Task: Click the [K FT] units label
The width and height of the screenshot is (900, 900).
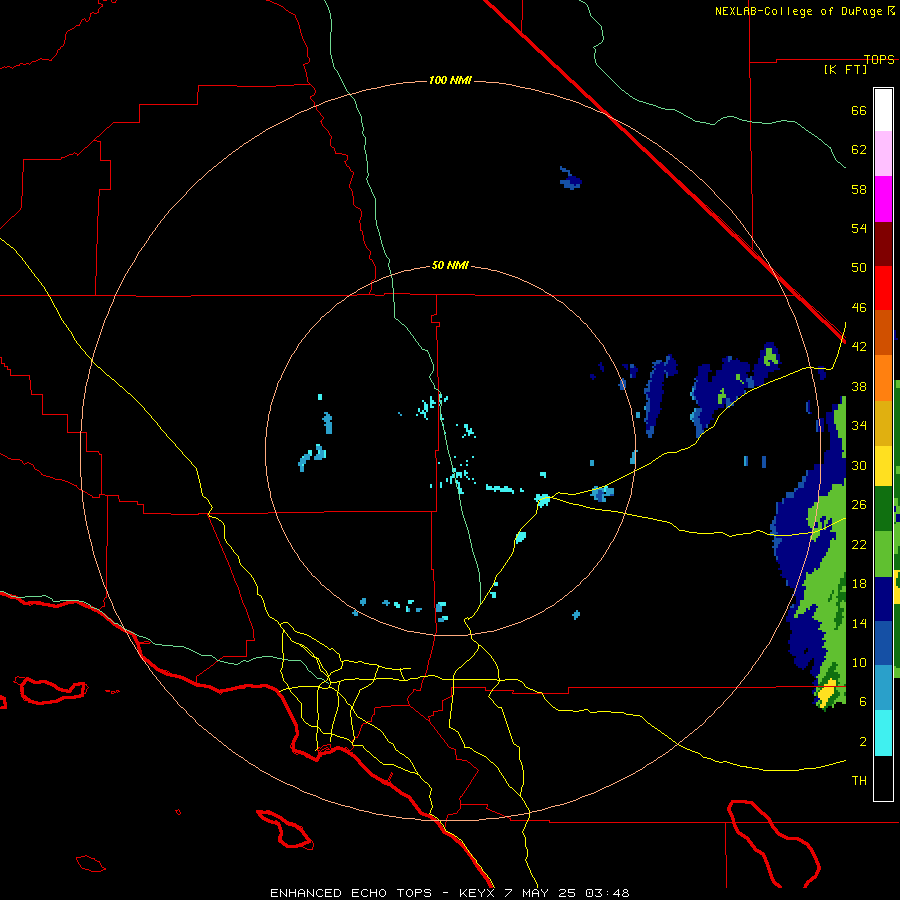Action: click(x=845, y=69)
